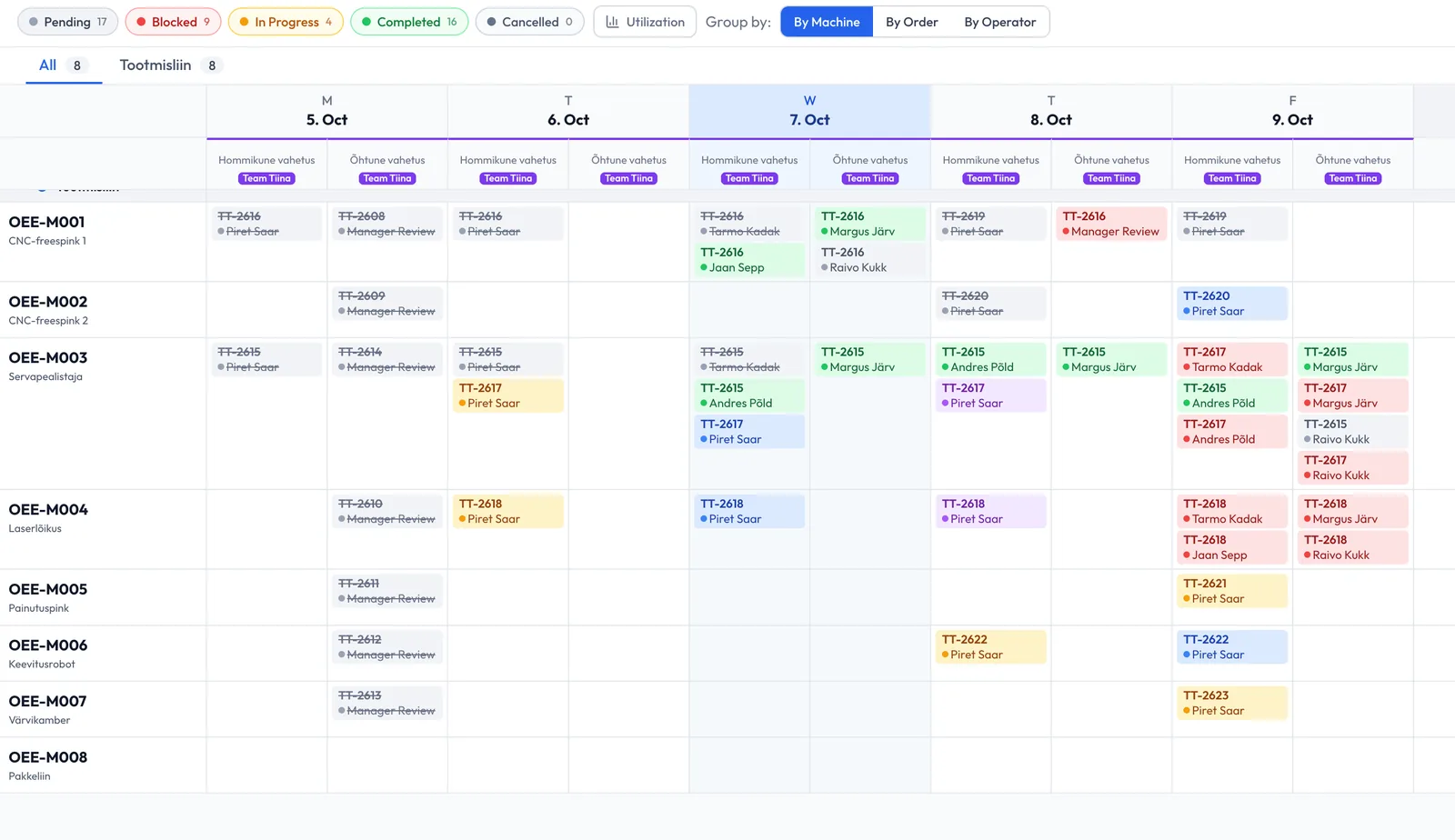Toggle the Cancelled status filter
1455x840 pixels.
point(529,22)
